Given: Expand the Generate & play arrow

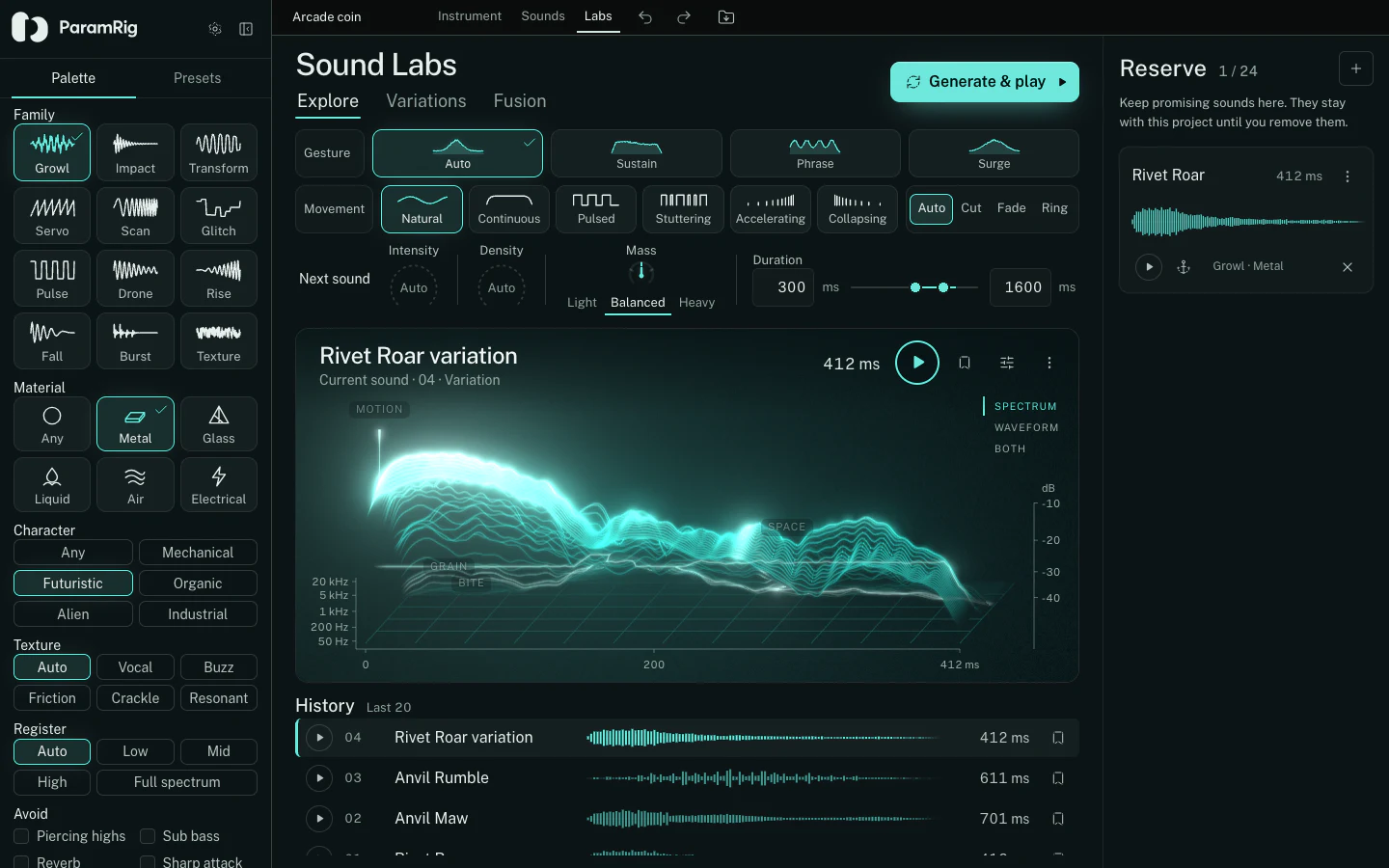Looking at the screenshot, I should pos(1063,82).
